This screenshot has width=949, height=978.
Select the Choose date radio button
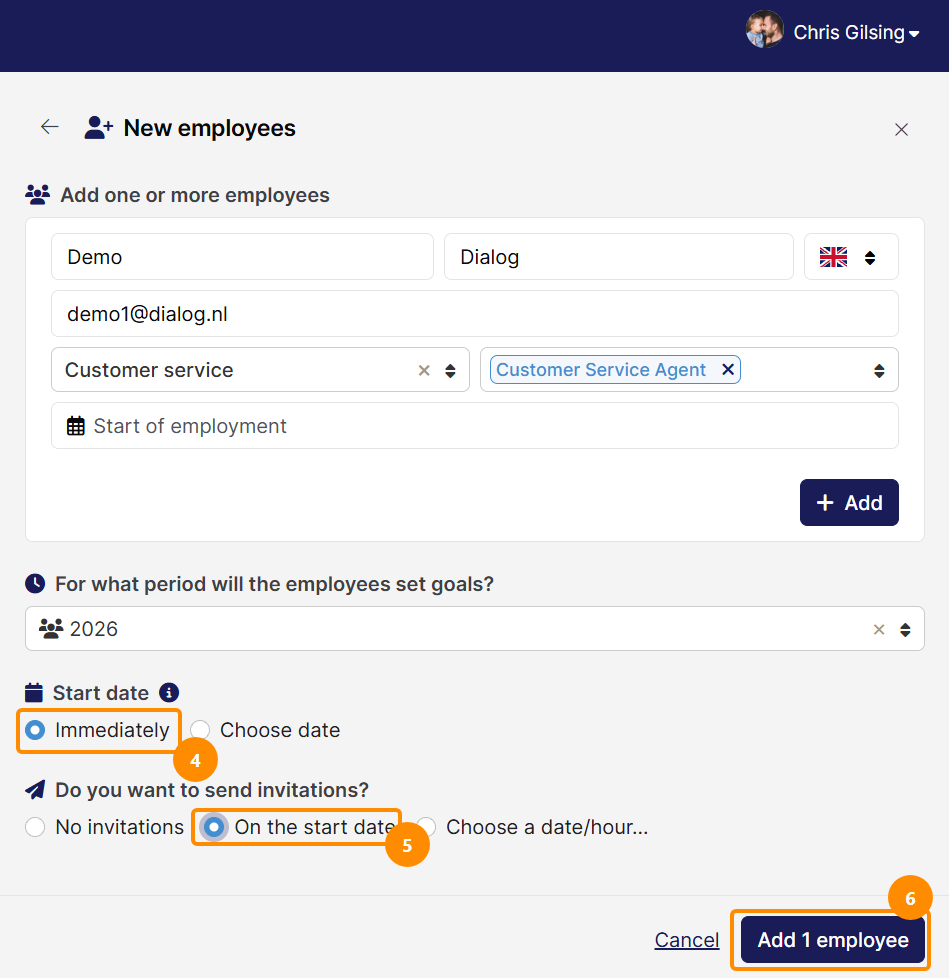coord(200,730)
